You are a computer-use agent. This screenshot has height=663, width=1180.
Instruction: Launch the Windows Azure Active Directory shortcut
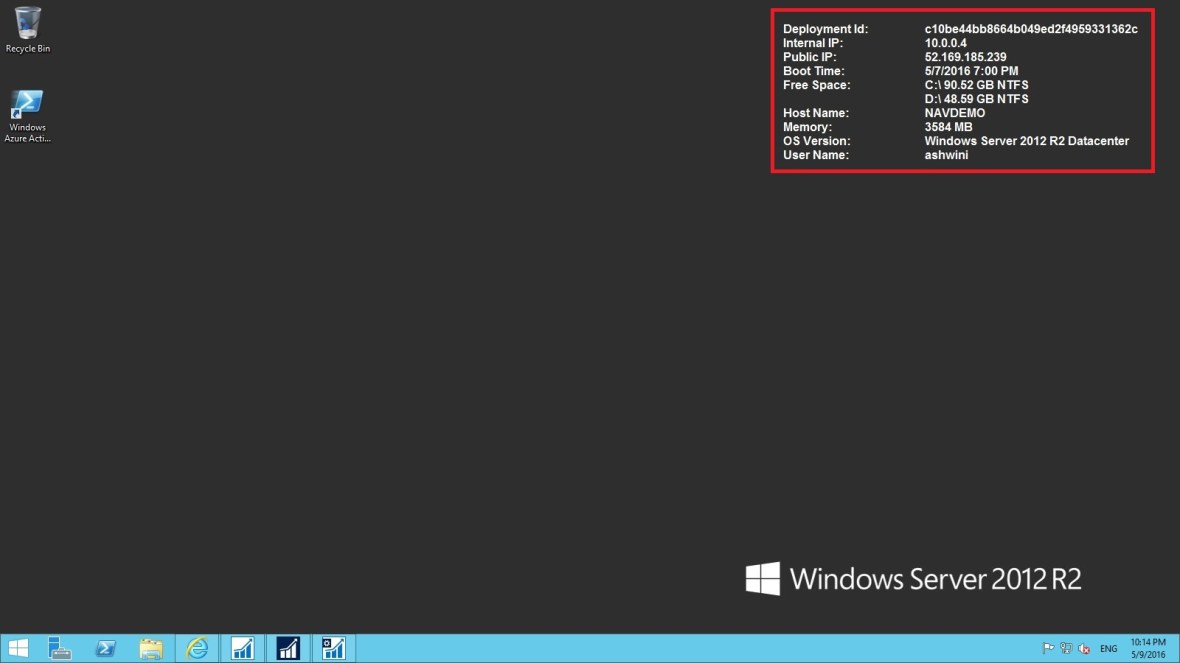[x=27, y=105]
